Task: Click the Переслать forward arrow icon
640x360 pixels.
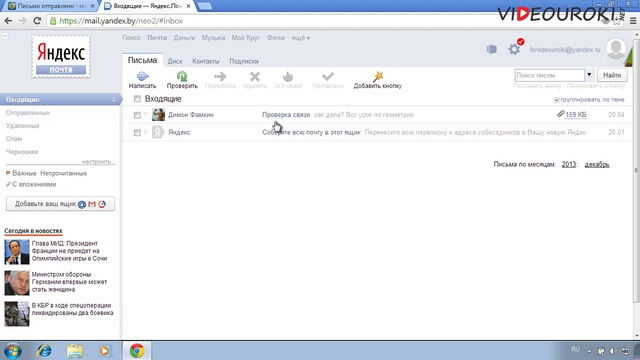Action: (220, 76)
